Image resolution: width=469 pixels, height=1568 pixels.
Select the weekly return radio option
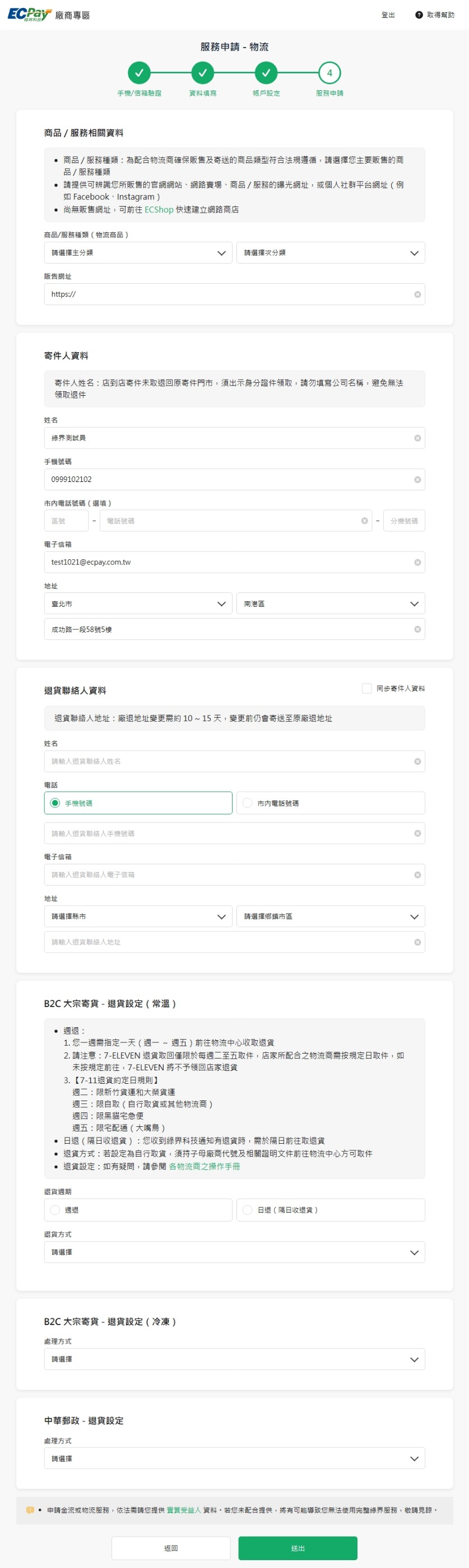point(55,1210)
